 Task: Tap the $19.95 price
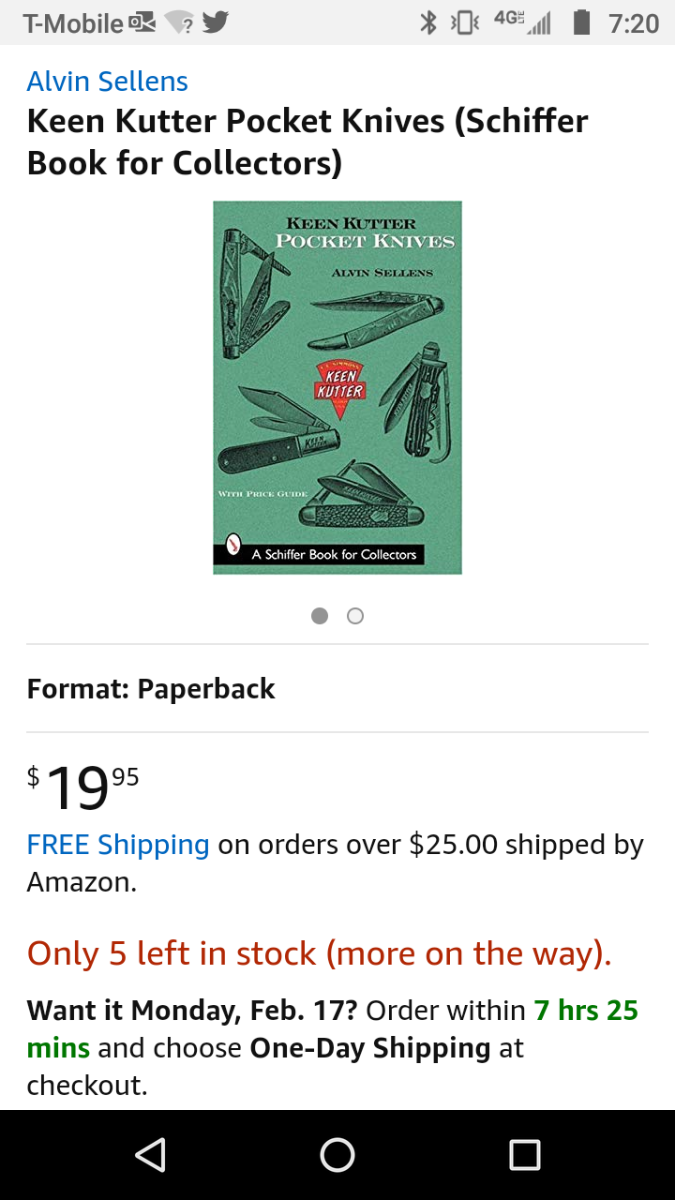pos(83,787)
